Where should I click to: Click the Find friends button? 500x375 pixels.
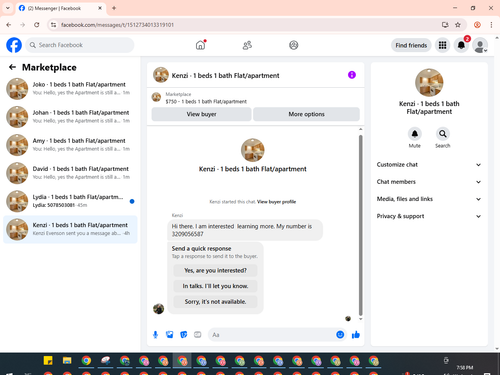tap(411, 45)
